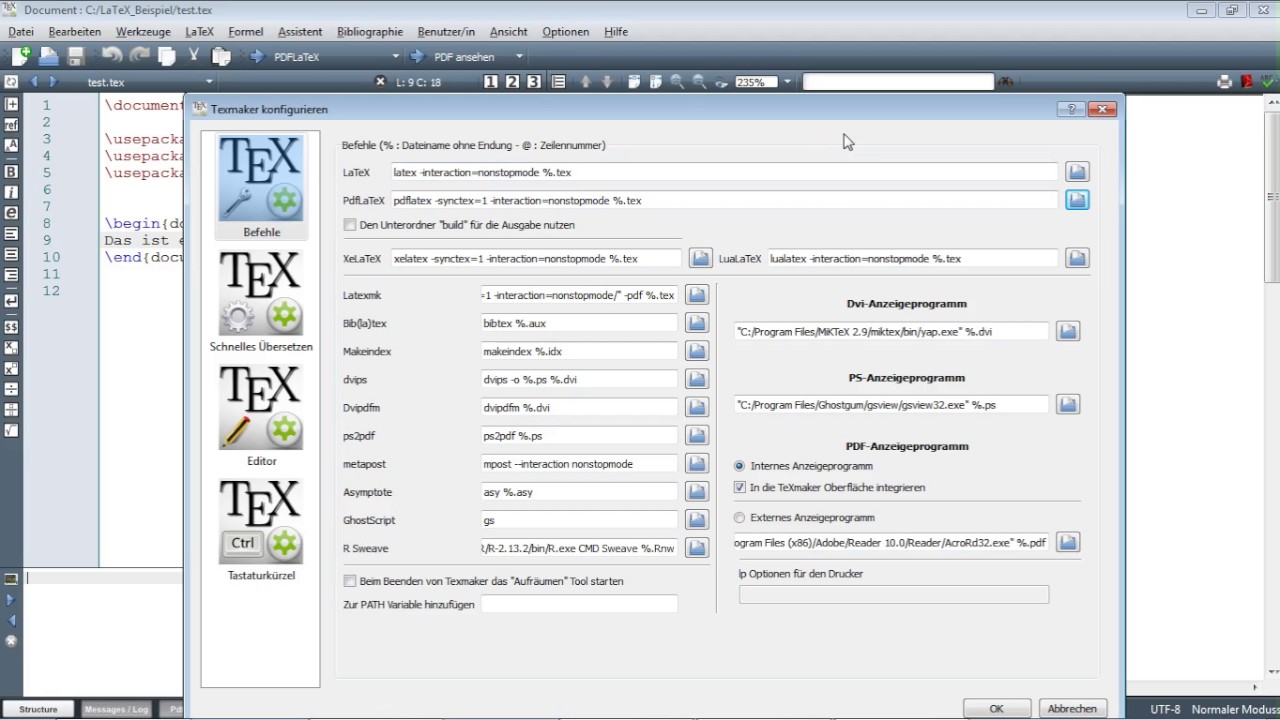The width and height of the screenshot is (1280, 720).
Task: Browse for the Dvi-Anzeigeprogramm path
Action: (x=1068, y=331)
